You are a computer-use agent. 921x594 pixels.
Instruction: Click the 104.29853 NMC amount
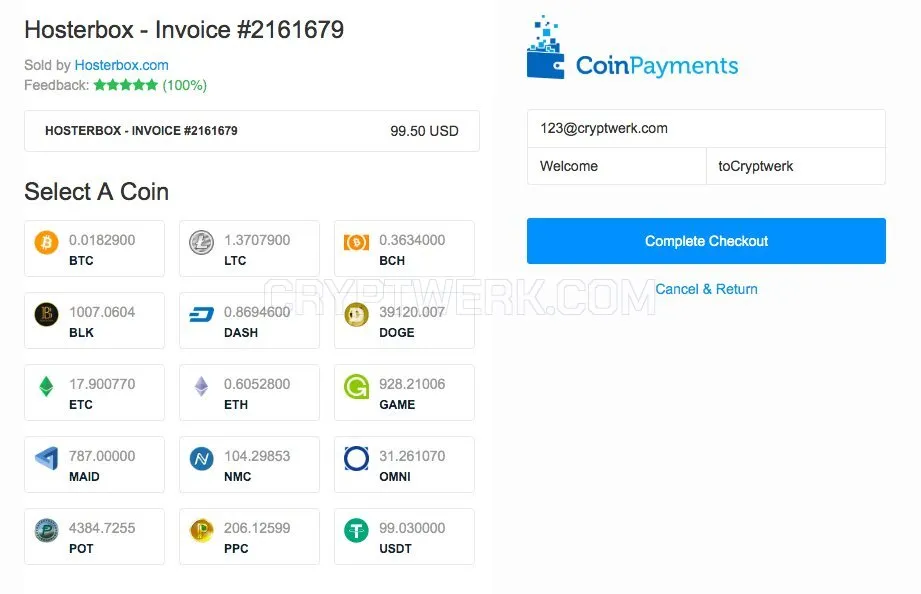257,456
